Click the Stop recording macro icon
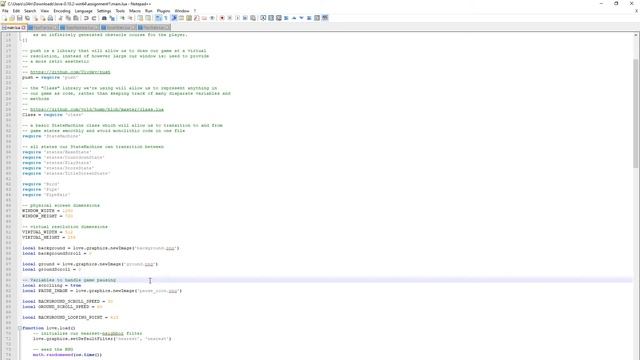 pos(230,18)
